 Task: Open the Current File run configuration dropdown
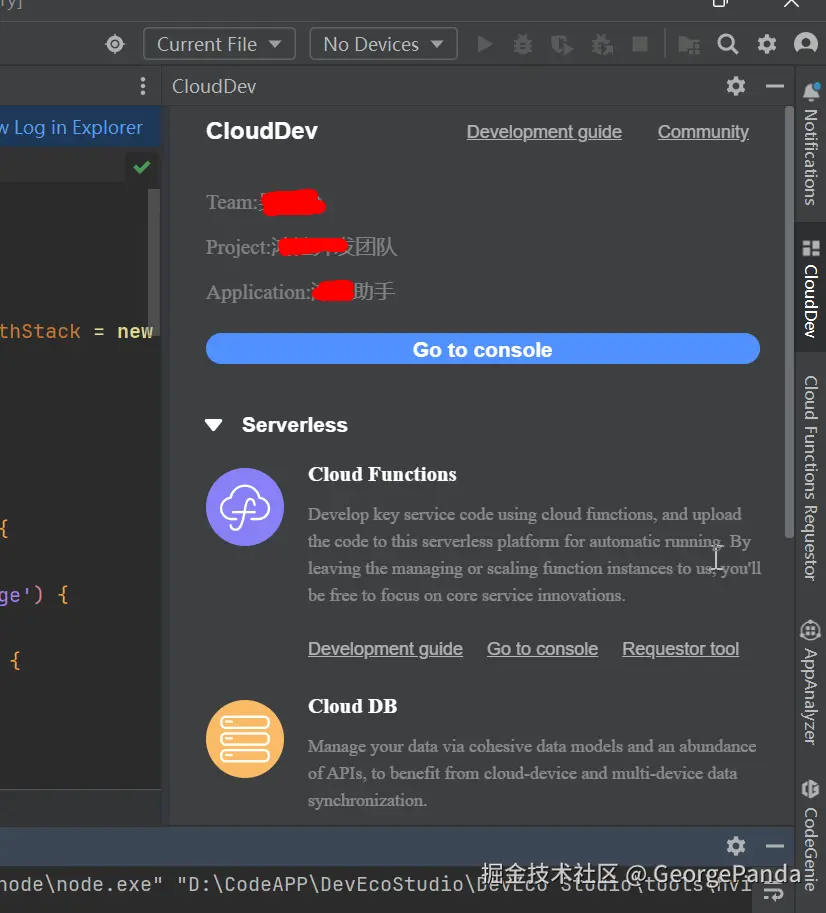pyautogui.click(x=219, y=44)
